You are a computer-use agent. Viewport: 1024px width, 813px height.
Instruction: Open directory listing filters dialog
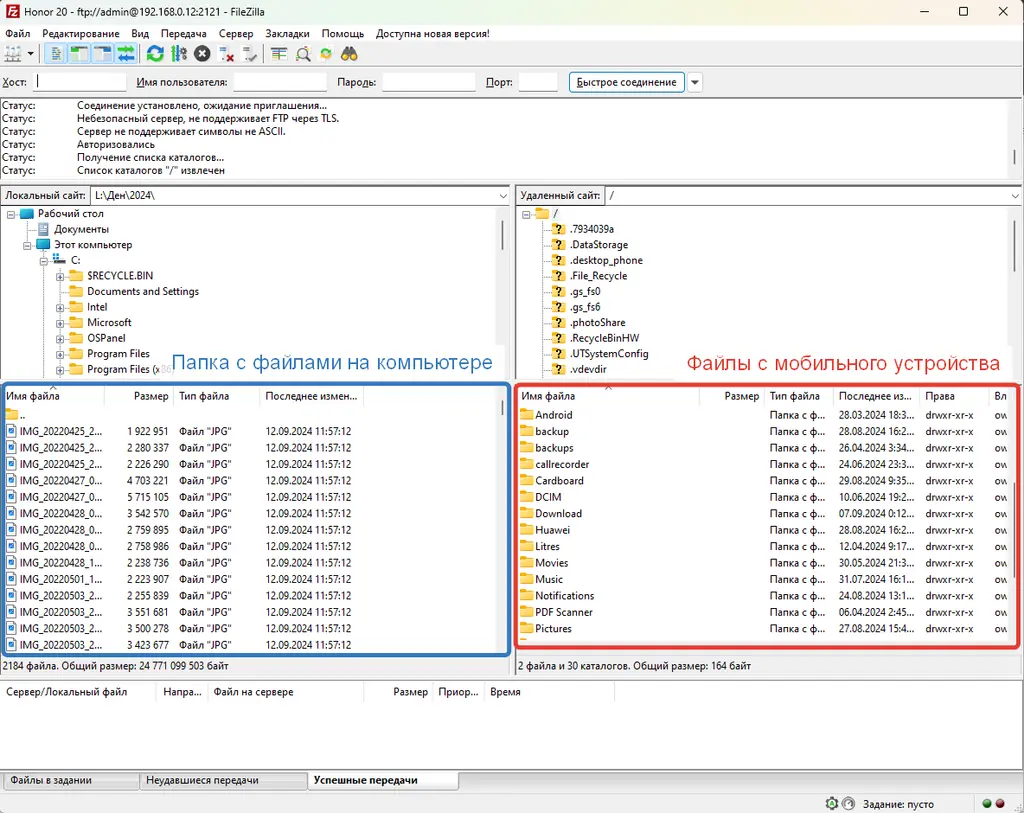tap(279, 54)
